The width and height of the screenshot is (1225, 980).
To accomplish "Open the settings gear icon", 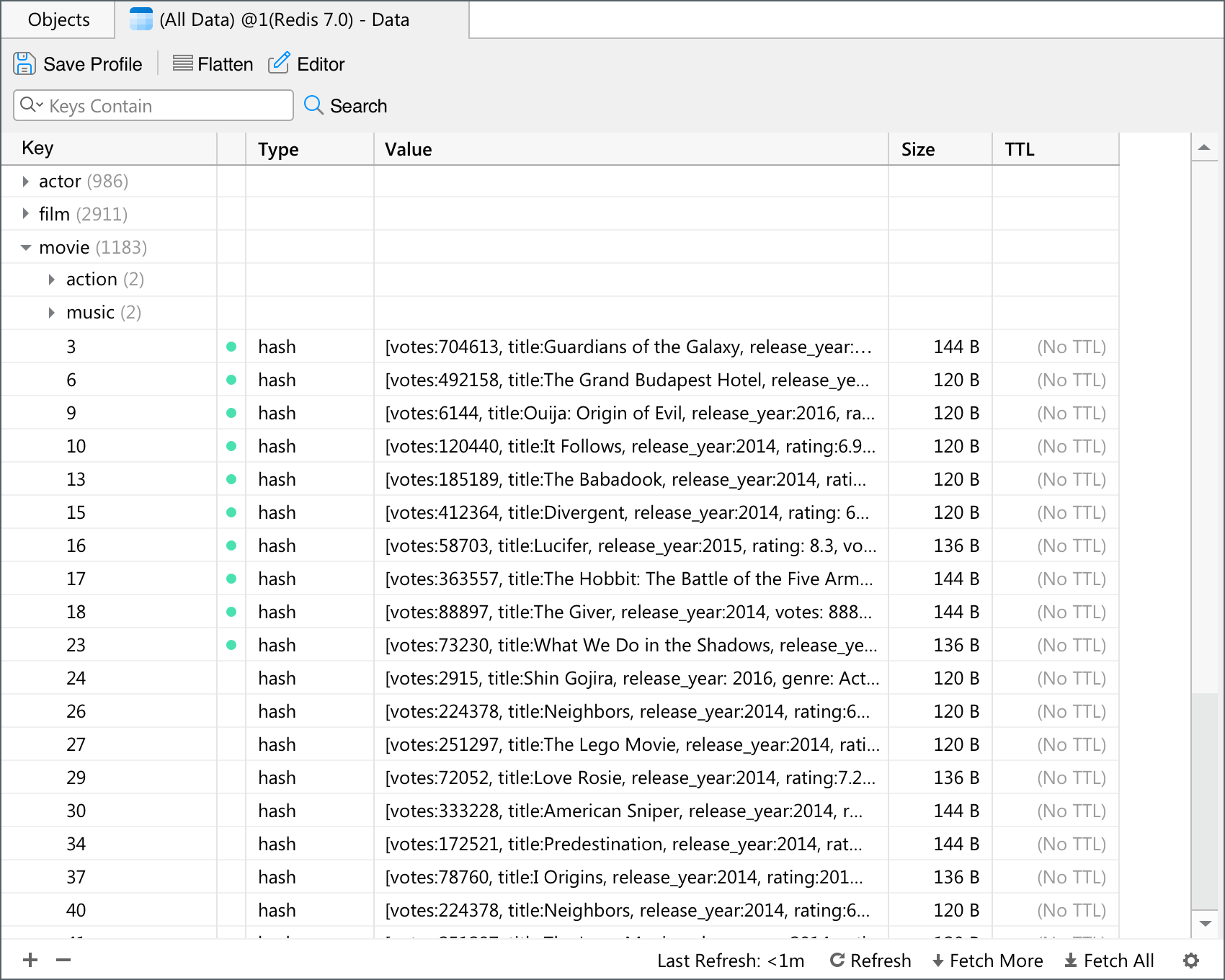I will [x=1191, y=961].
